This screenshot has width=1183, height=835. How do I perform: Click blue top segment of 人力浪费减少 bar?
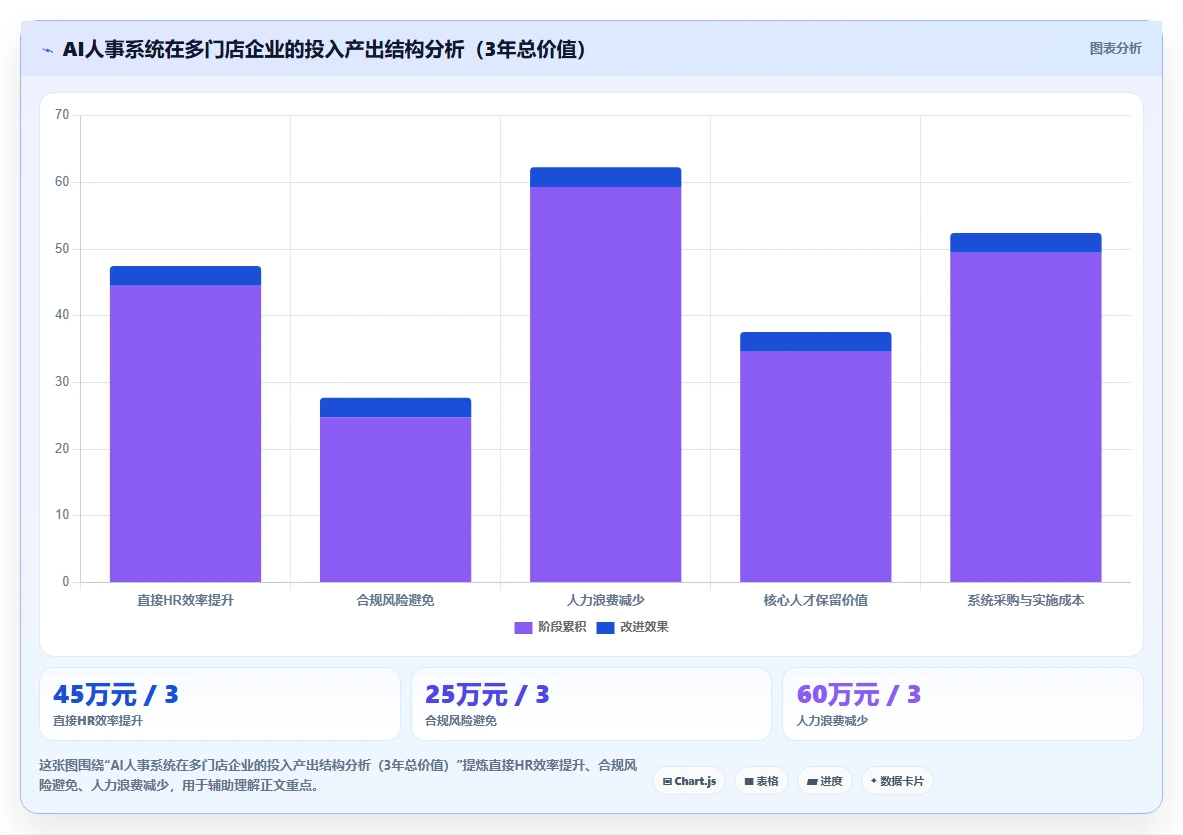coord(606,177)
